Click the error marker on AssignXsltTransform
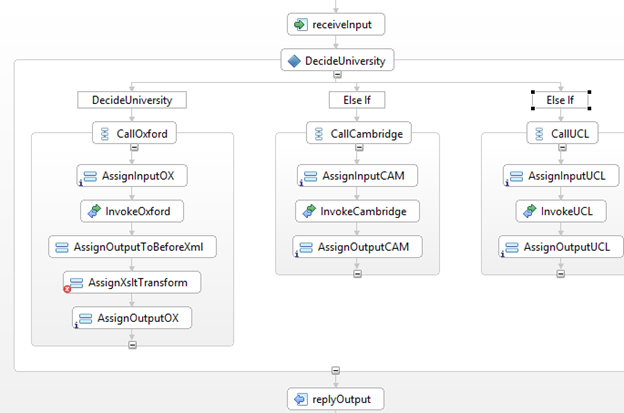Image resolution: width=624 pixels, height=413 pixels. [68, 289]
